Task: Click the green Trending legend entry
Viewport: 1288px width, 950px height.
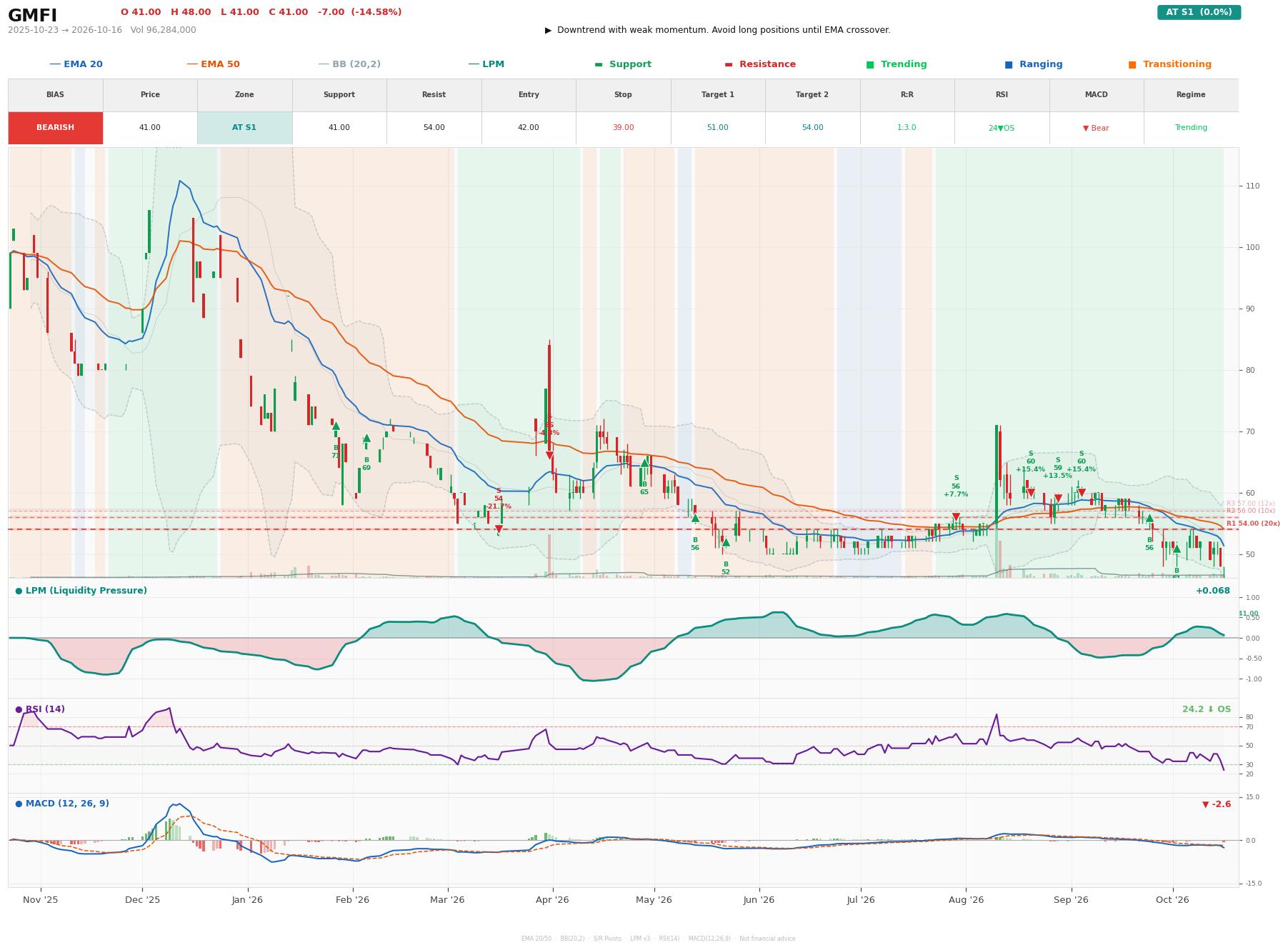Action: (897, 64)
